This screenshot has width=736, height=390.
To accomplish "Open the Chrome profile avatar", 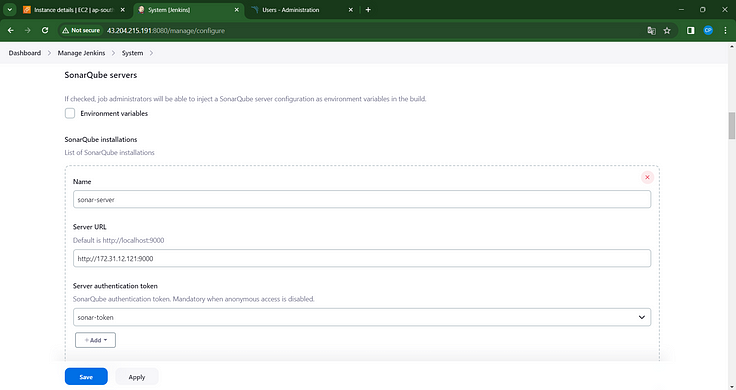I will (x=708, y=31).
